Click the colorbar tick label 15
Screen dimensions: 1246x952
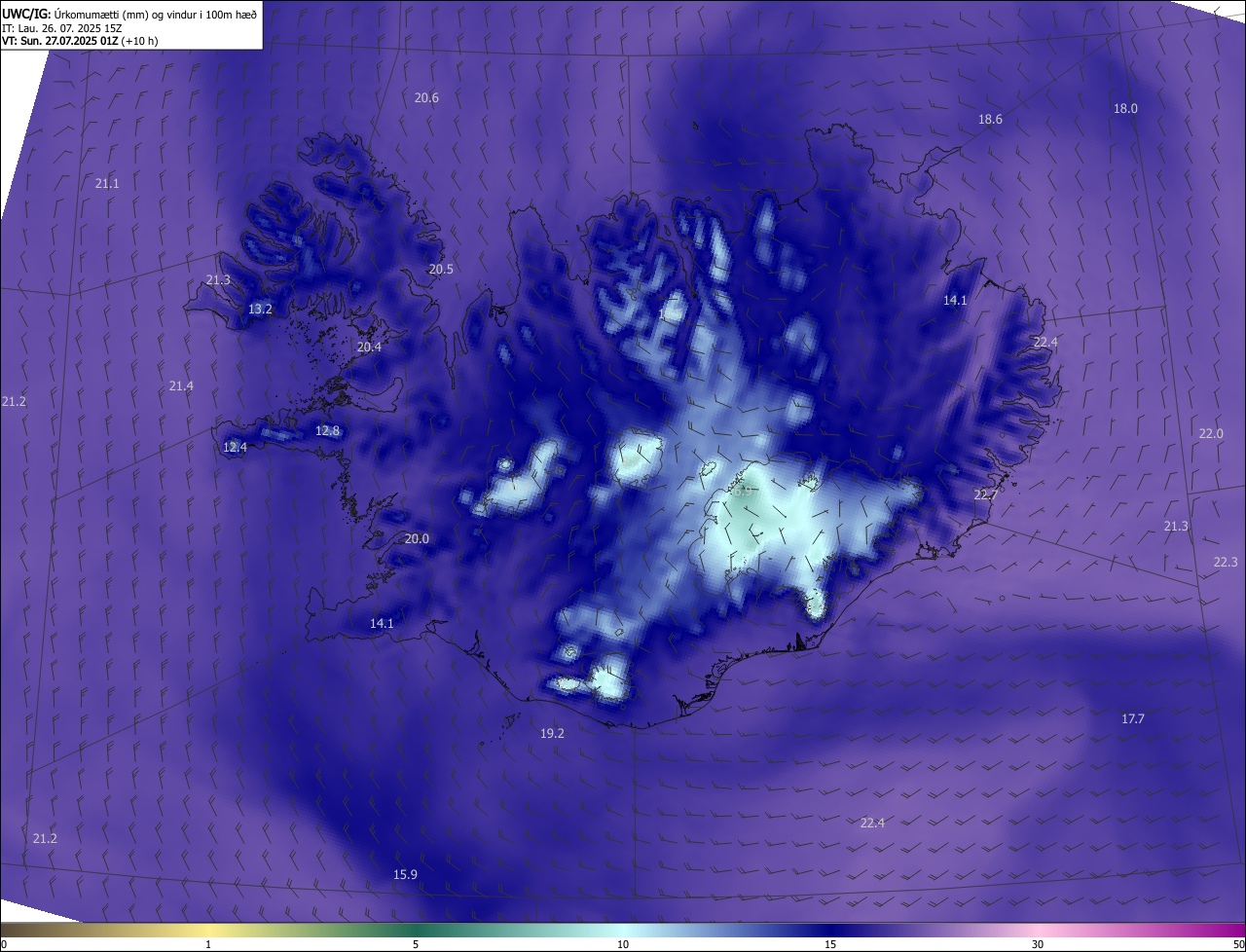point(830,944)
